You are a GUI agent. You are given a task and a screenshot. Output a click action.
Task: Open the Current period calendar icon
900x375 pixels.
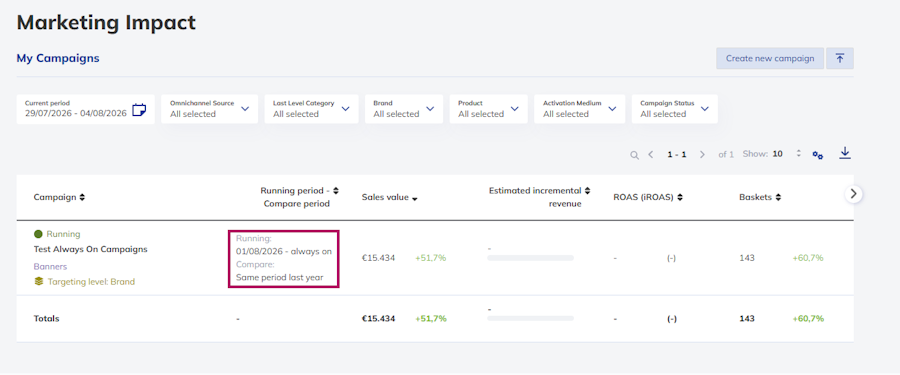click(139, 110)
